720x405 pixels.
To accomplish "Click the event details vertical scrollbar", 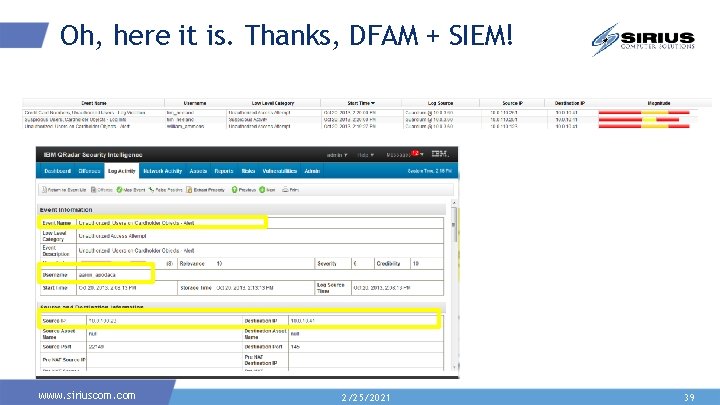I will click(x=454, y=225).
